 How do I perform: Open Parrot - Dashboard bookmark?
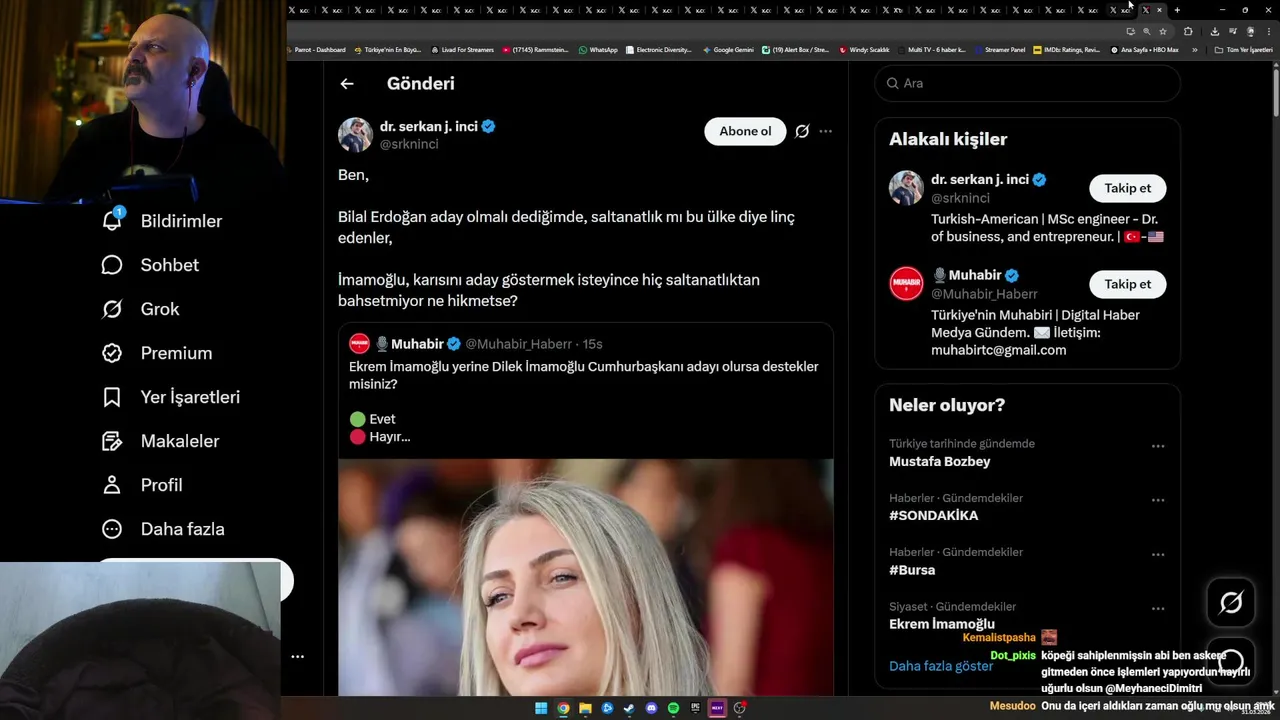[x=316, y=49]
